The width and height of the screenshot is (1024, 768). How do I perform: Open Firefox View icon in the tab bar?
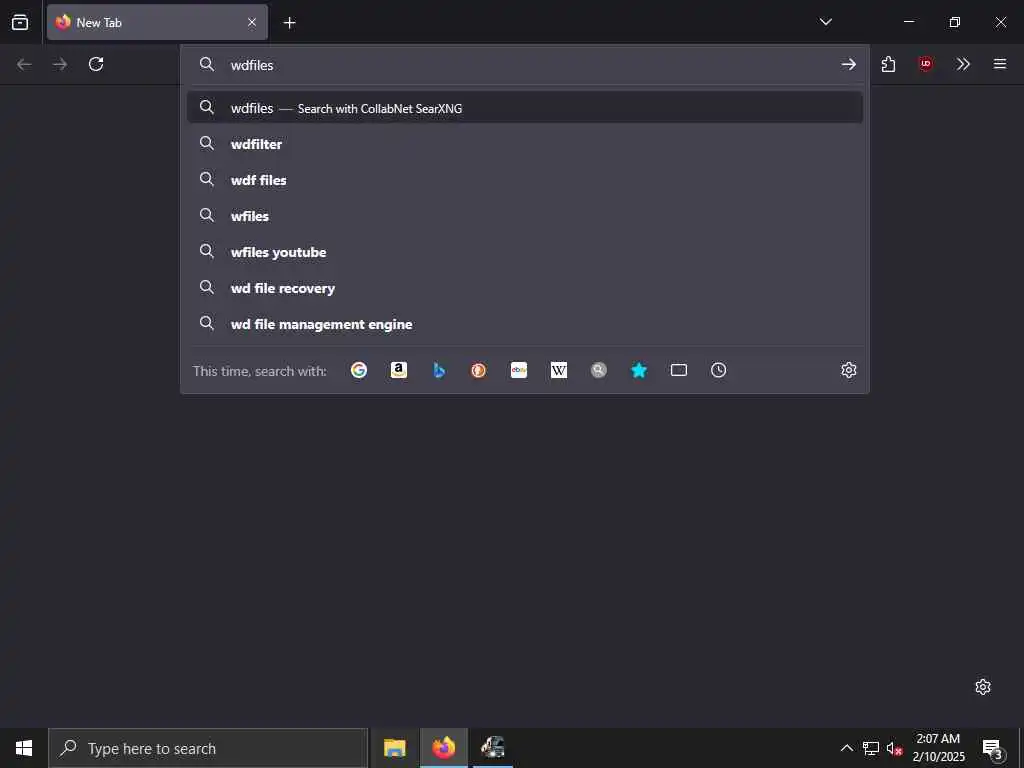[20, 22]
